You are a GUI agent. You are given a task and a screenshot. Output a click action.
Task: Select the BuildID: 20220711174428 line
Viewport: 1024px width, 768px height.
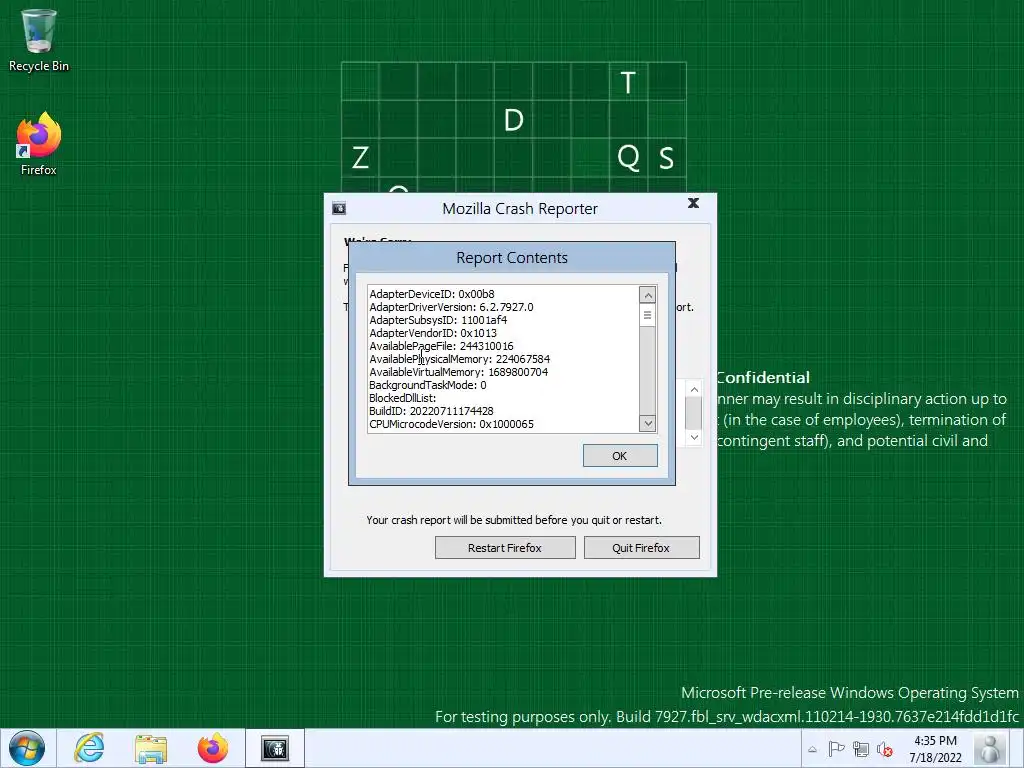click(431, 411)
